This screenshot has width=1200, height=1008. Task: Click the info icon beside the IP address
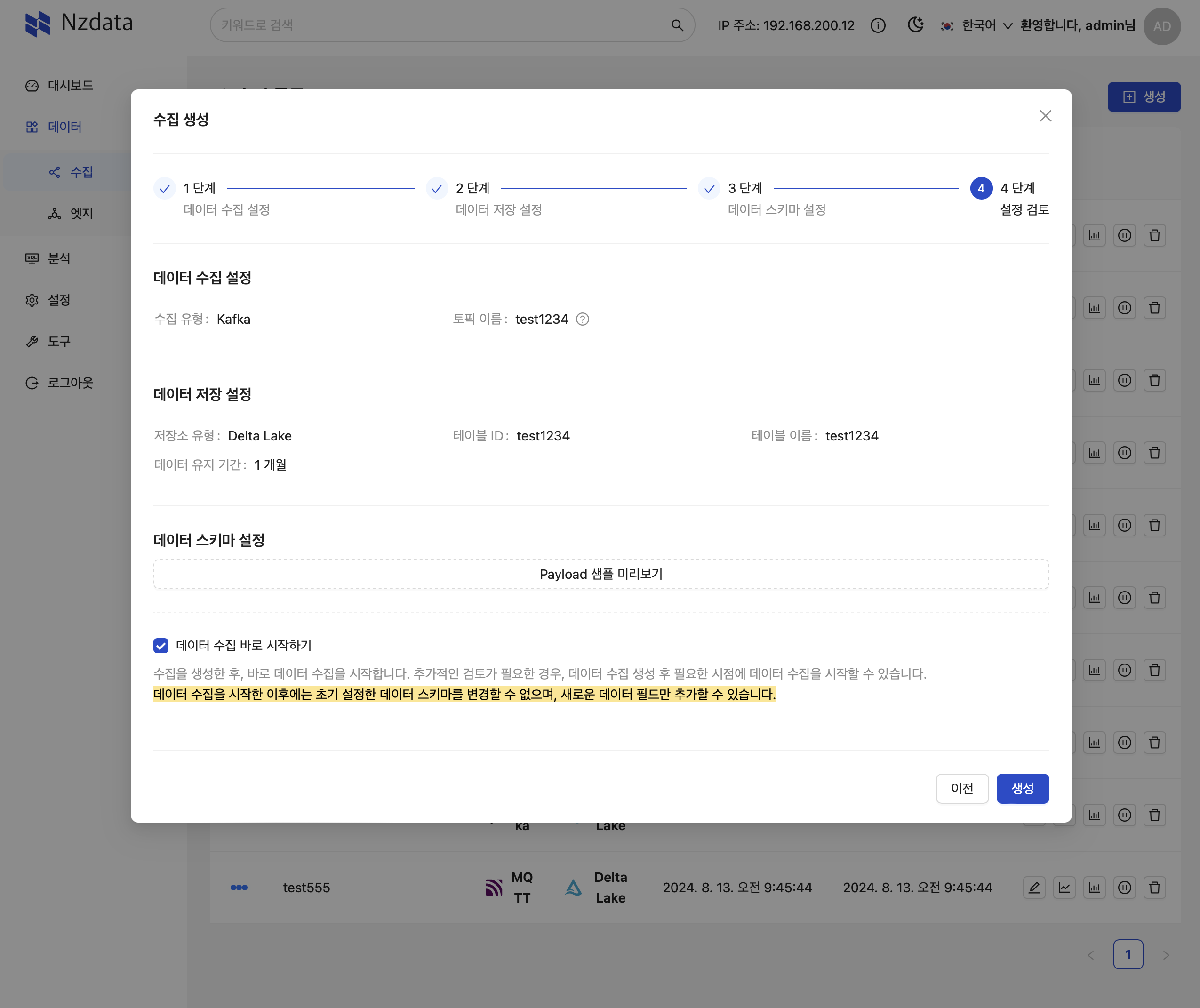coord(878,26)
